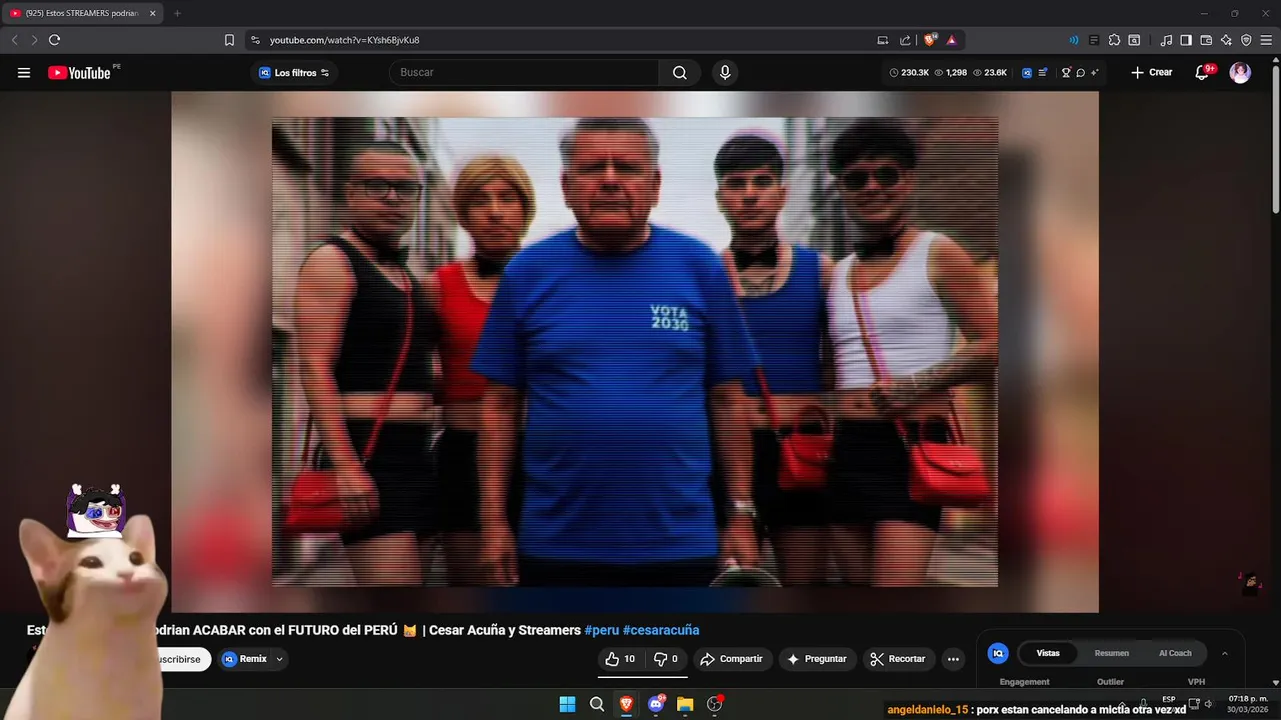Open the media control music note icon

click(x=1166, y=40)
